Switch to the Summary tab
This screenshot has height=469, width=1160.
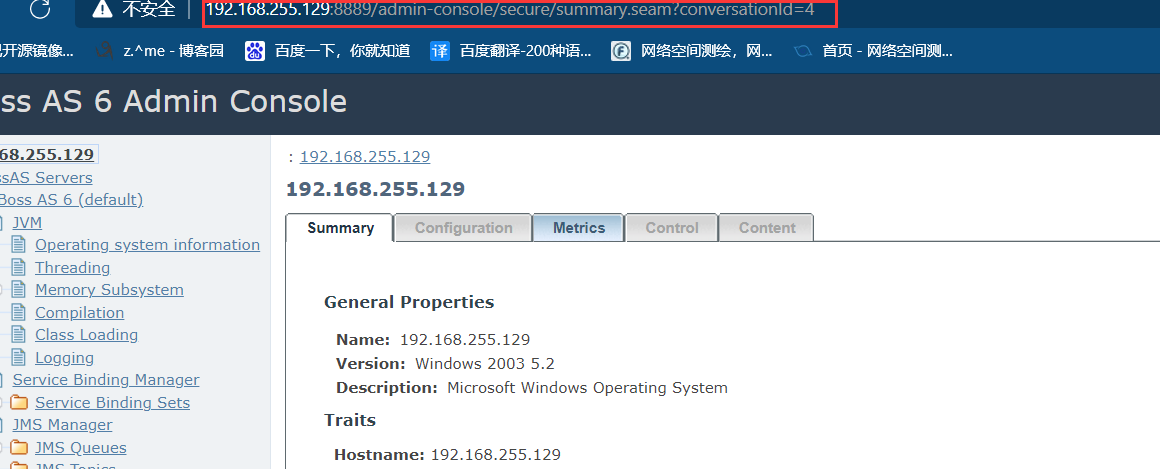pos(340,228)
